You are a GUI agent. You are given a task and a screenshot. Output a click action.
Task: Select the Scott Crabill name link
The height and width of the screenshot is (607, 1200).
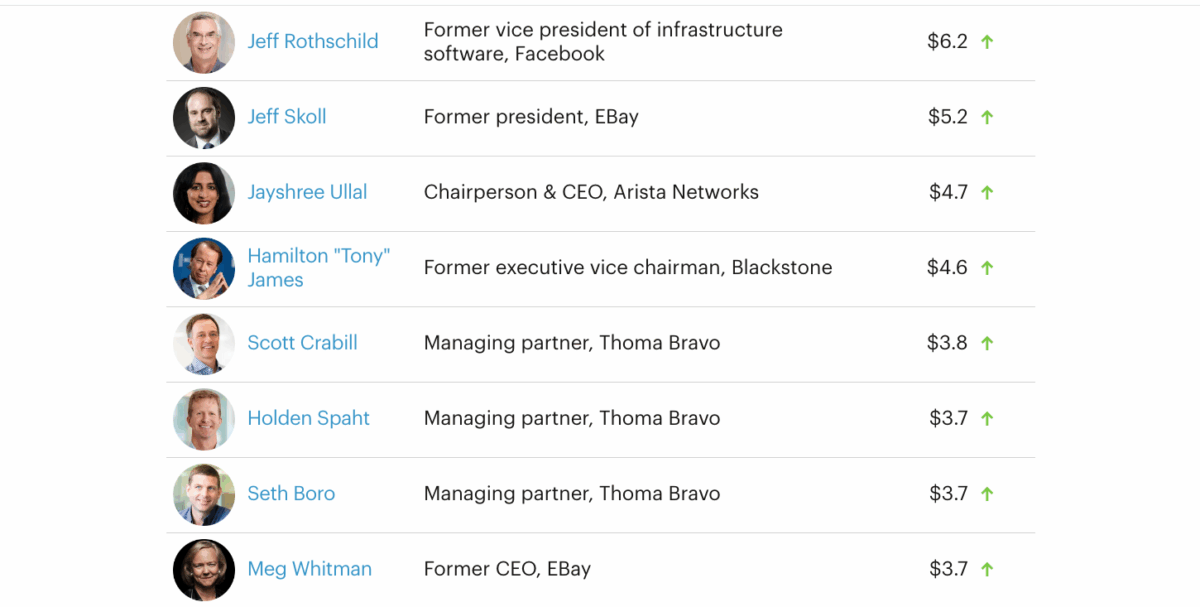[x=302, y=343]
